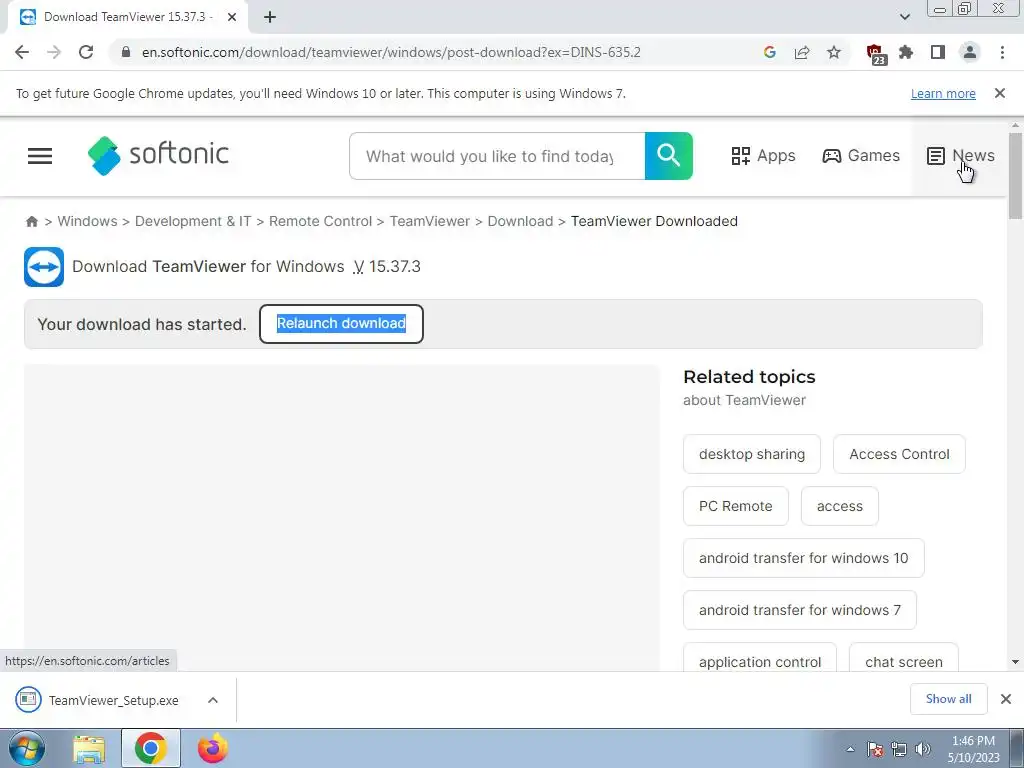The height and width of the screenshot is (768, 1024).
Task: Click the Softonic logo
Action: (158, 155)
